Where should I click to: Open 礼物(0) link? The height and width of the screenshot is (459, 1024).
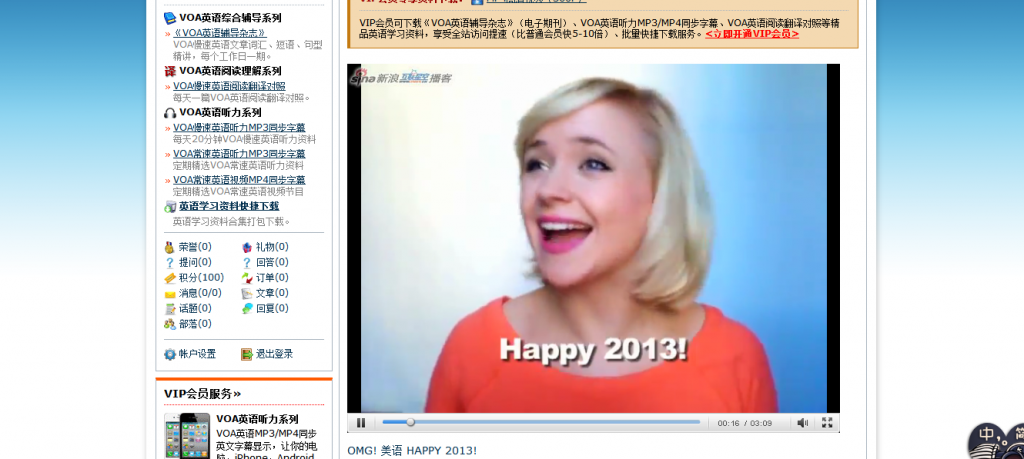click(272, 247)
